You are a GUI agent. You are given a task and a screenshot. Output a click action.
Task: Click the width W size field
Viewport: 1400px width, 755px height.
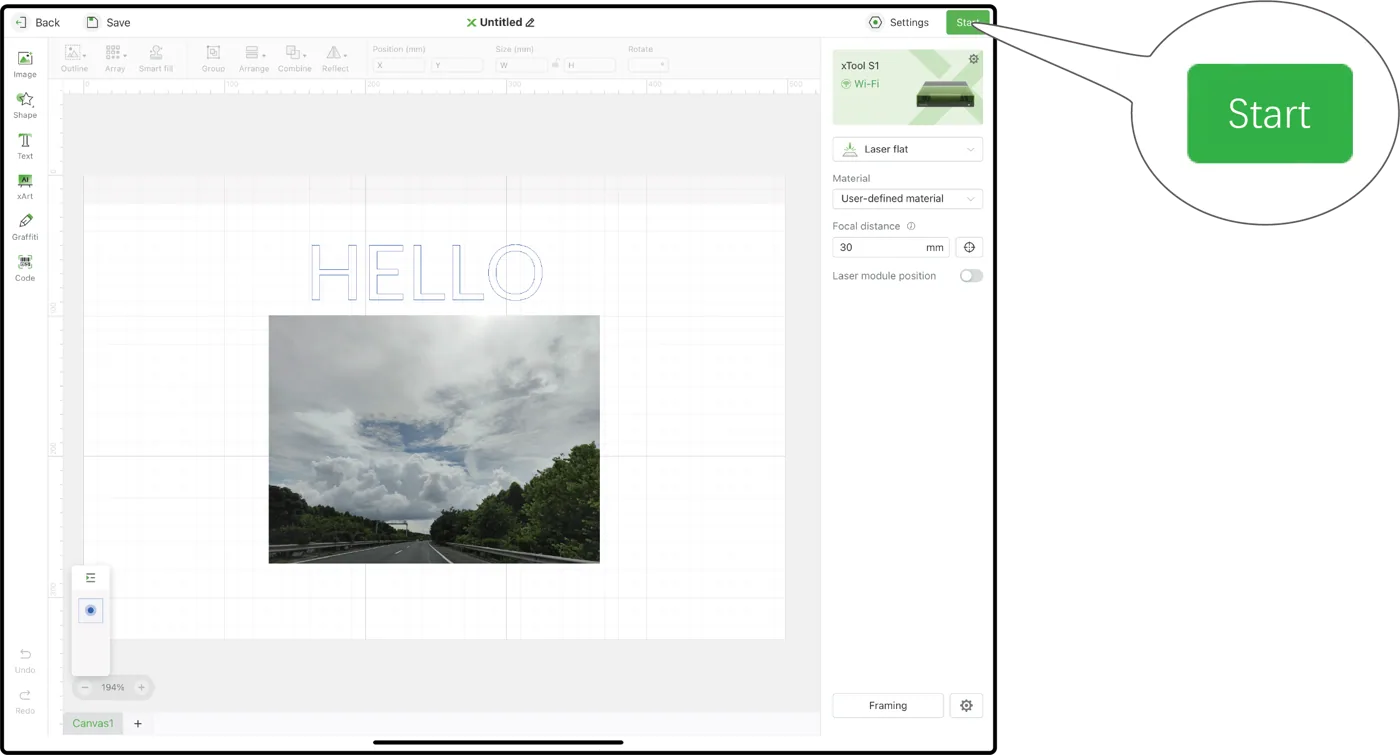[x=523, y=65]
